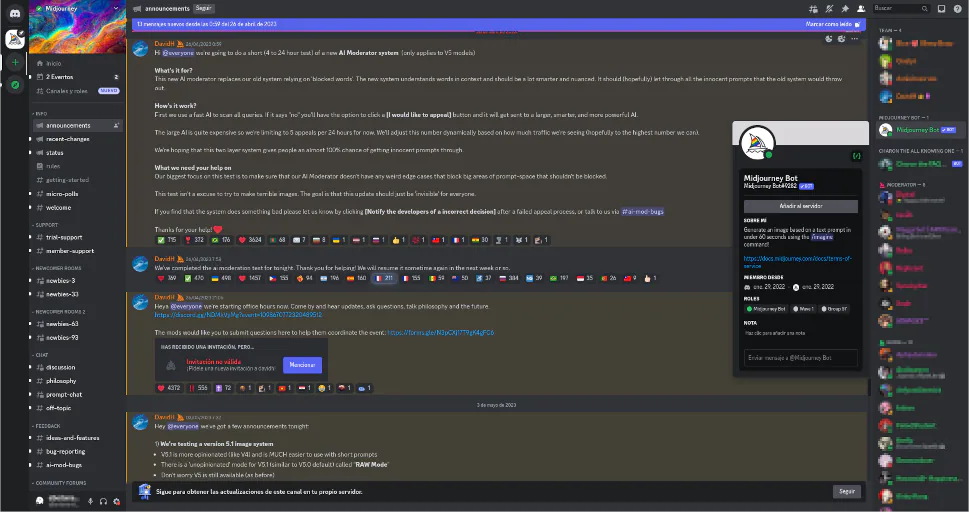Click the green check 715 reaction
This screenshot has height=512, width=969.
[x=167, y=240]
